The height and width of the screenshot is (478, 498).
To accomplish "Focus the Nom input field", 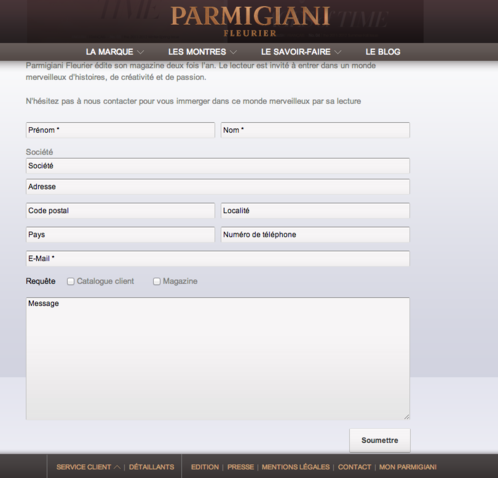I will pyautogui.click(x=315, y=130).
